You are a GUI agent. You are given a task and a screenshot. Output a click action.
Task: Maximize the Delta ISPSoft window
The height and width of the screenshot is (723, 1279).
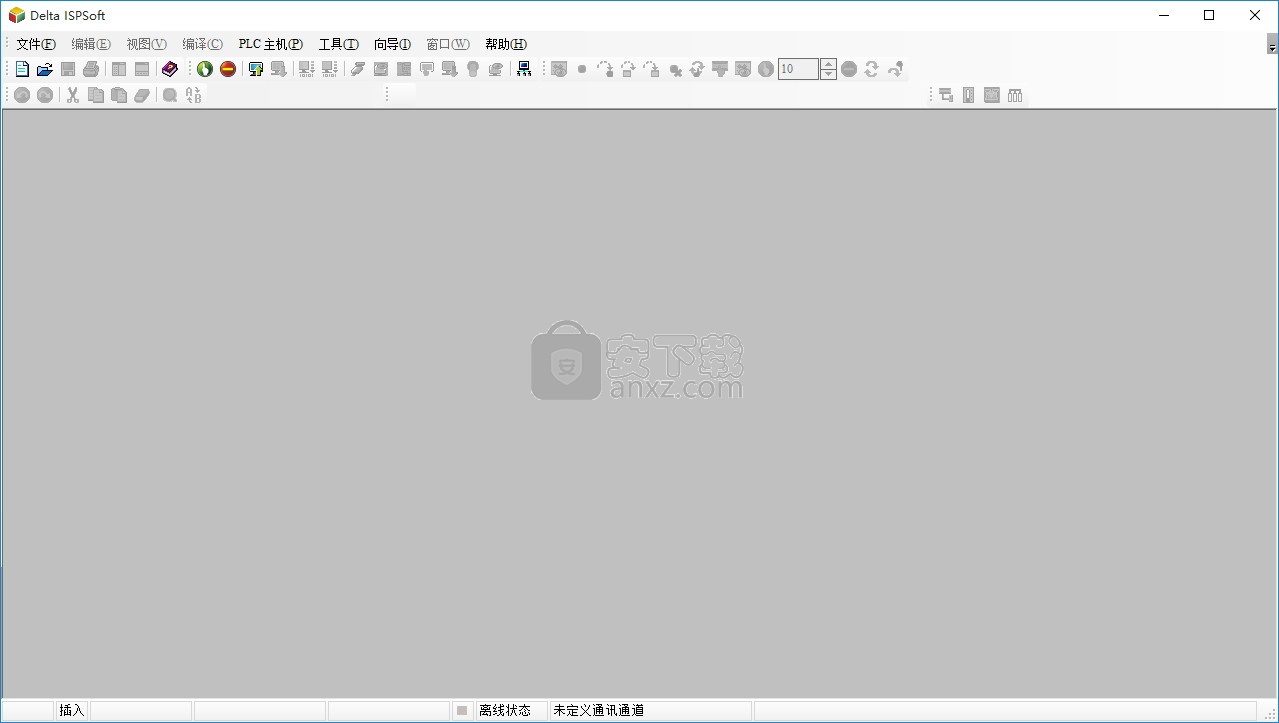point(1209,15)
